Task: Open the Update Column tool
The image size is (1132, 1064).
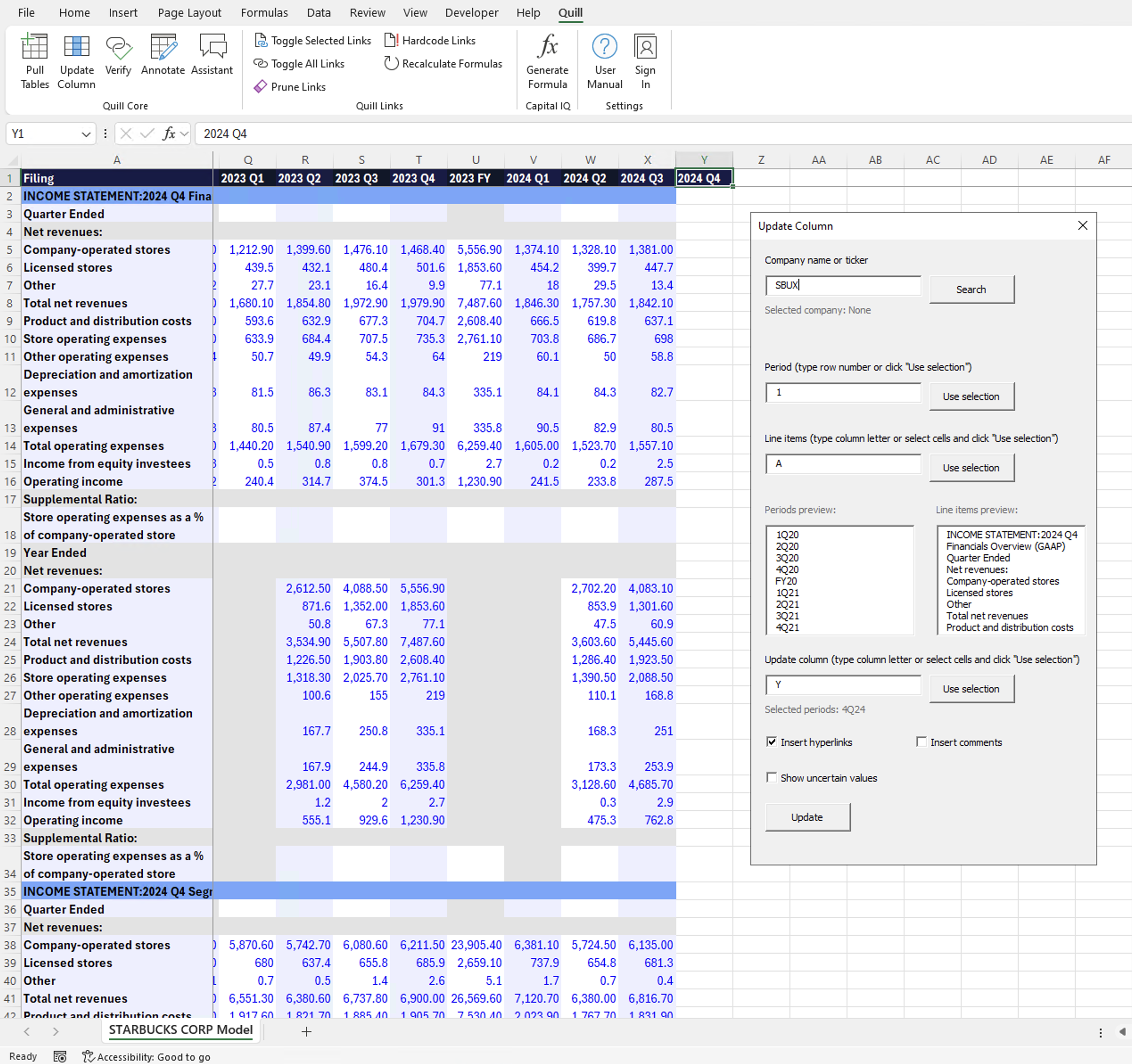Action: pyautogui.click(x=76, y=62)
